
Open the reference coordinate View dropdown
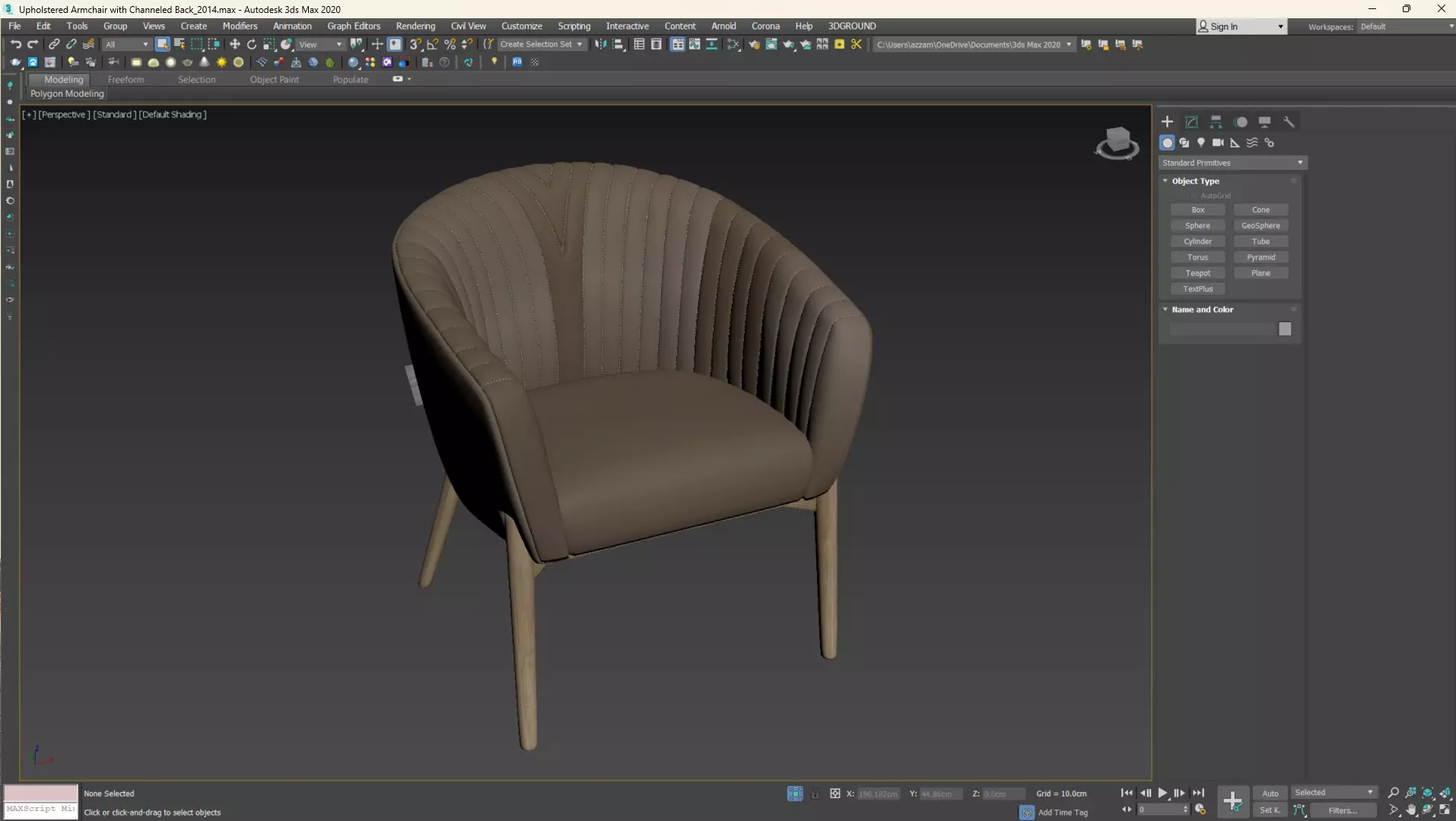(320, 44)
